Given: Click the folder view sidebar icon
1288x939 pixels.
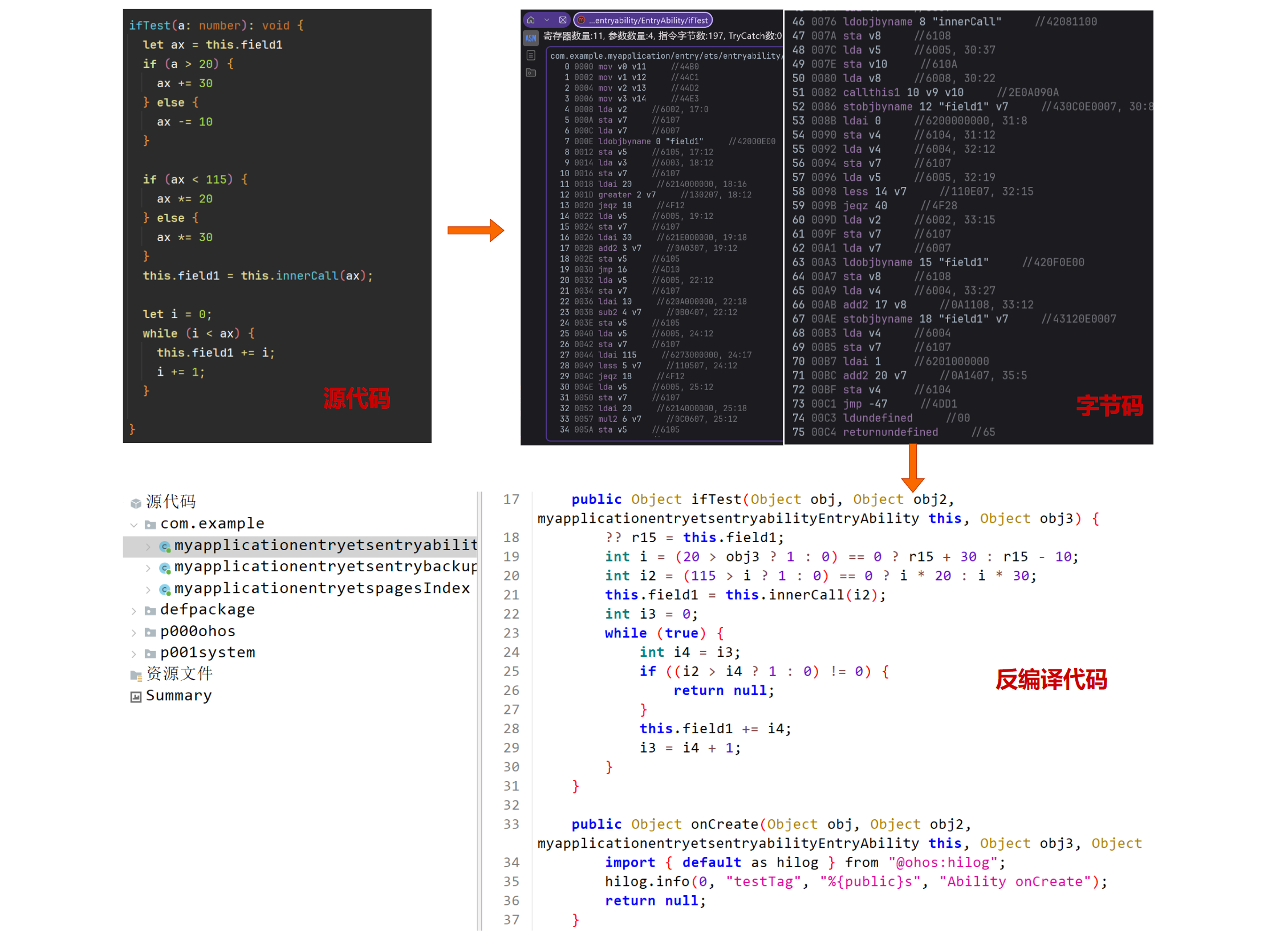Looking at the screenshot, I should [x=531, y=72].
